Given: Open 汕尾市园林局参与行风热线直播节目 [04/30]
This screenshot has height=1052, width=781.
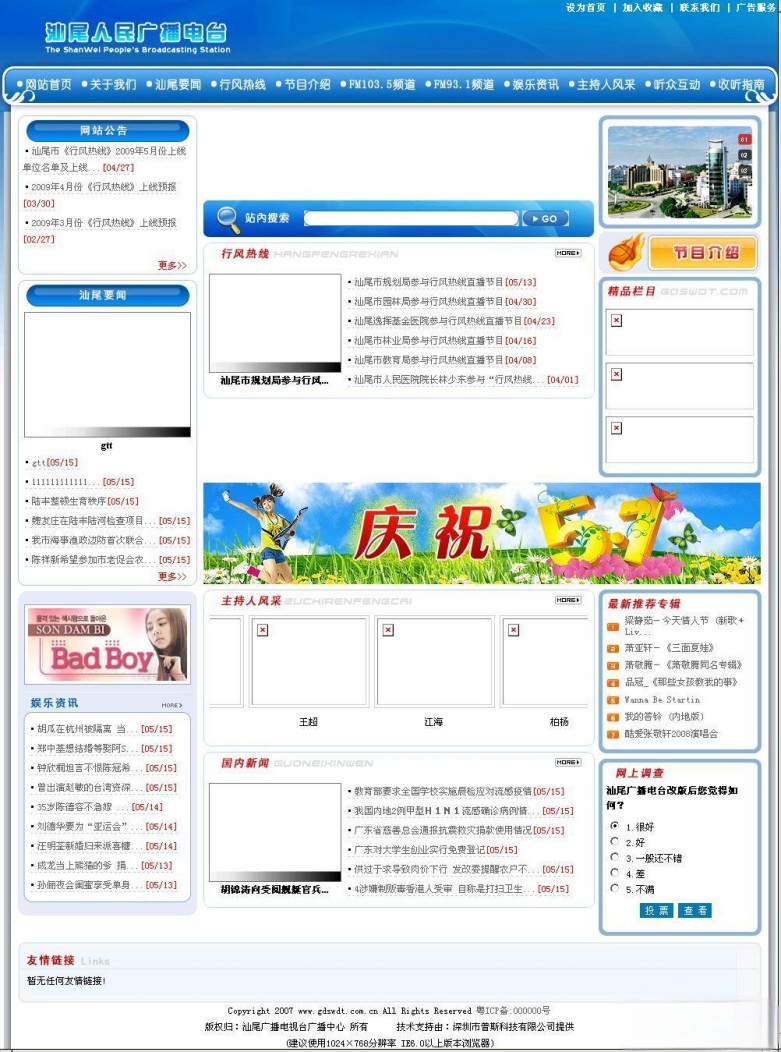Looking at the screenshot, I should tap(445, 302).
